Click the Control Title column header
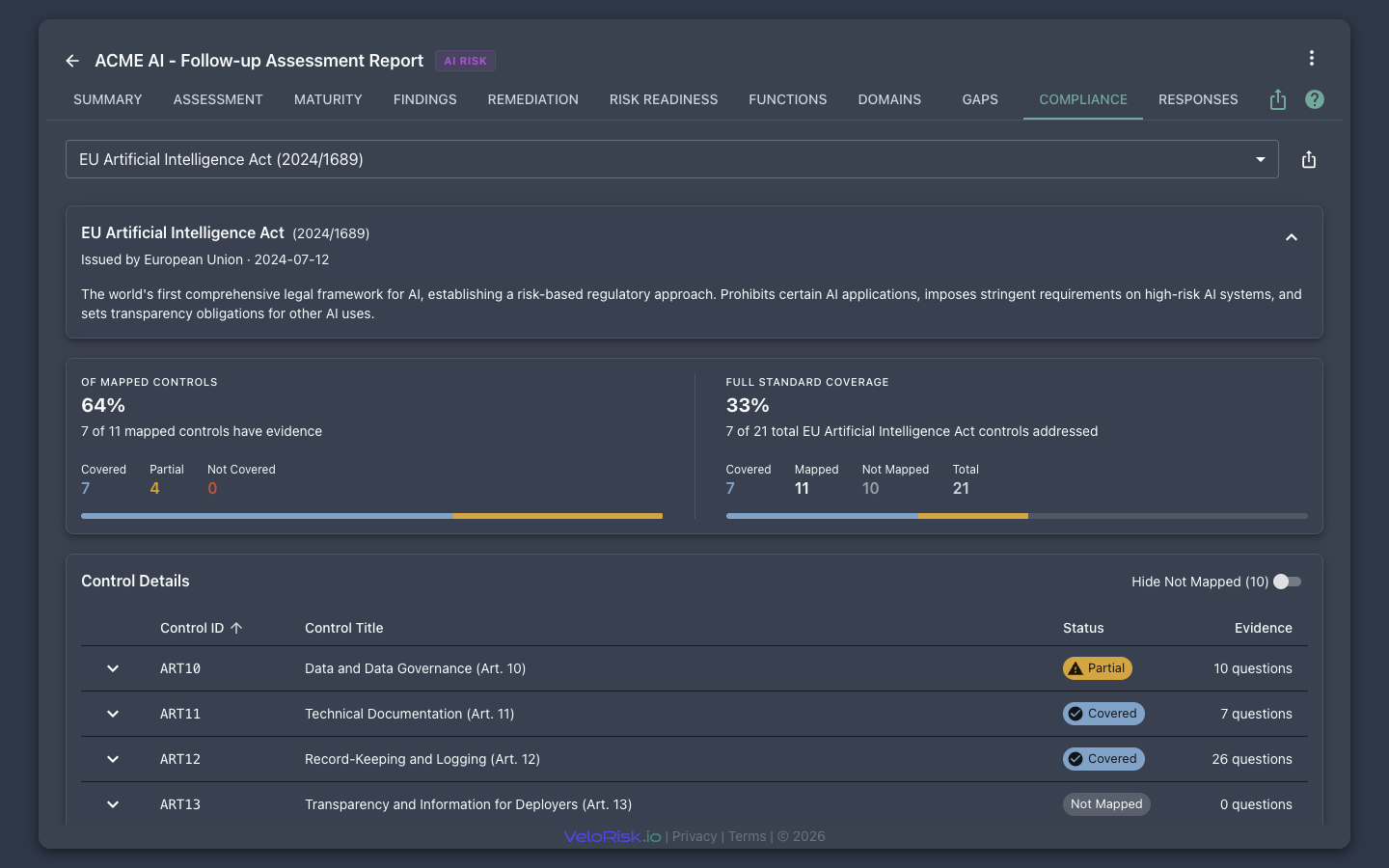 click(344, 628)
